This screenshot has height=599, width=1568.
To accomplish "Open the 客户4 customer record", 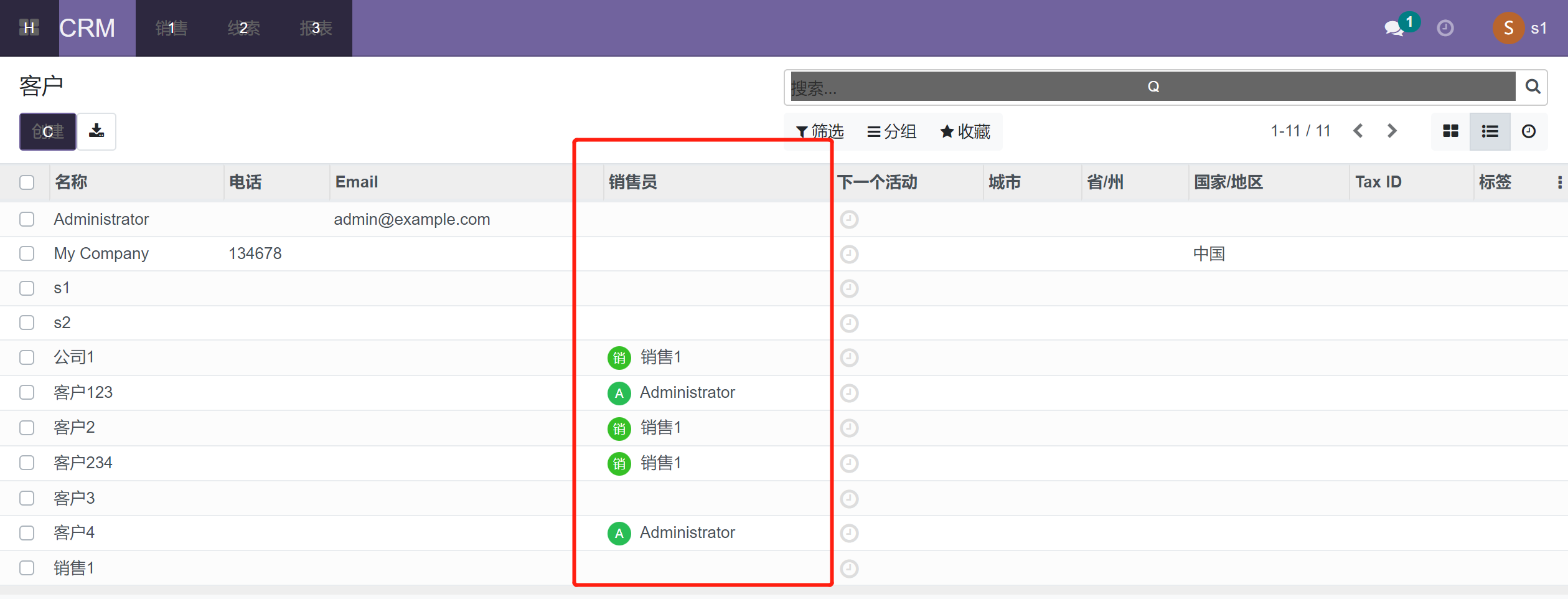I will tap(74, 532).
